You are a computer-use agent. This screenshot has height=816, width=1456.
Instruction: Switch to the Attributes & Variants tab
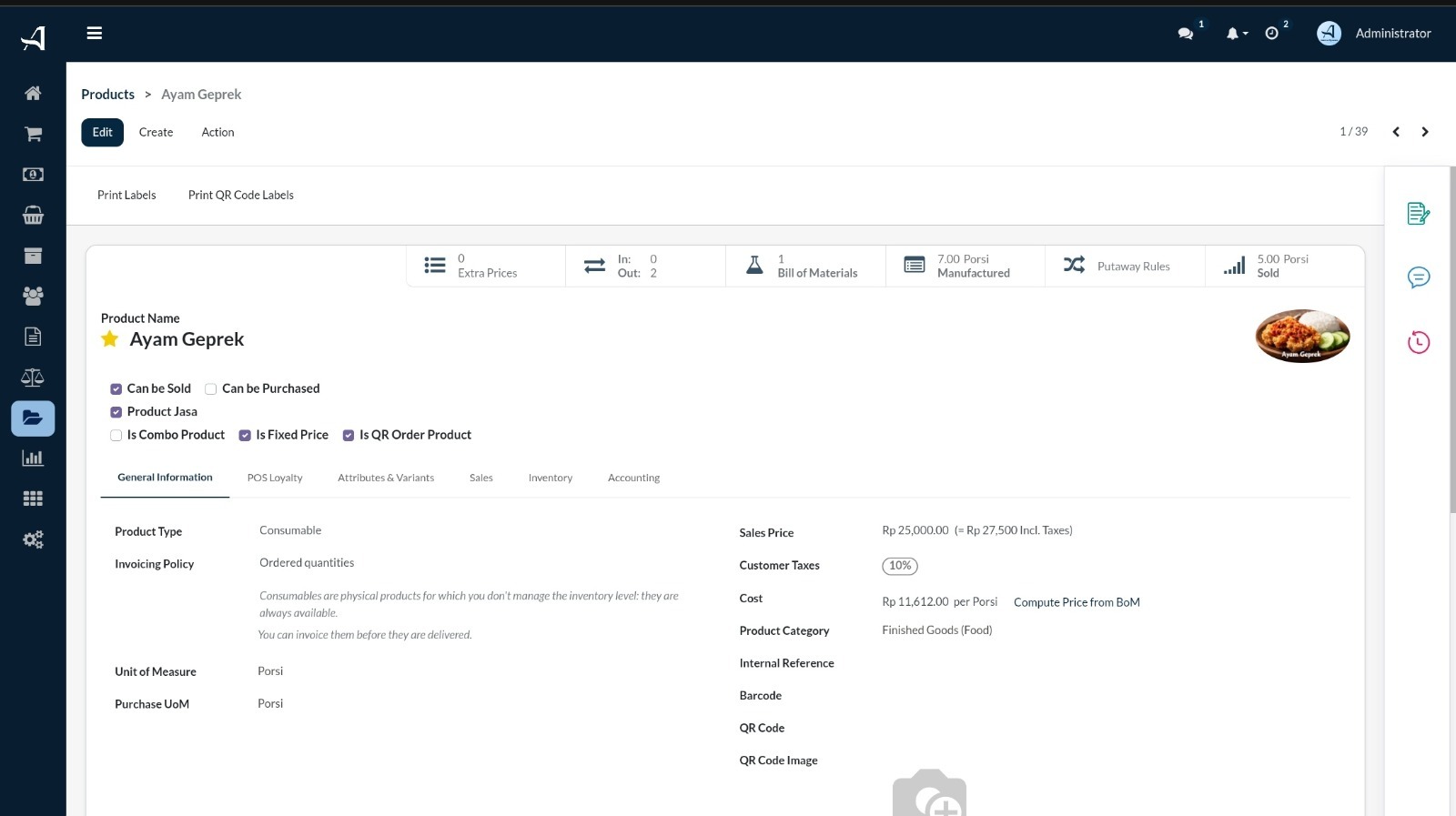pyautogui.click(x=386, y=478)
